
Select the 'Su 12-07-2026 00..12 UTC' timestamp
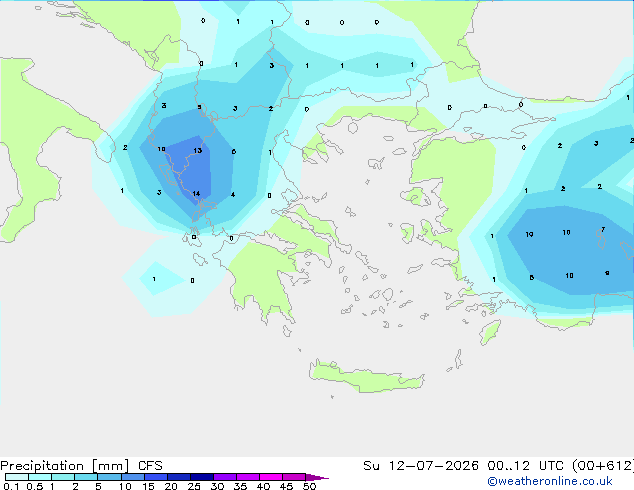tap(463, 466)
